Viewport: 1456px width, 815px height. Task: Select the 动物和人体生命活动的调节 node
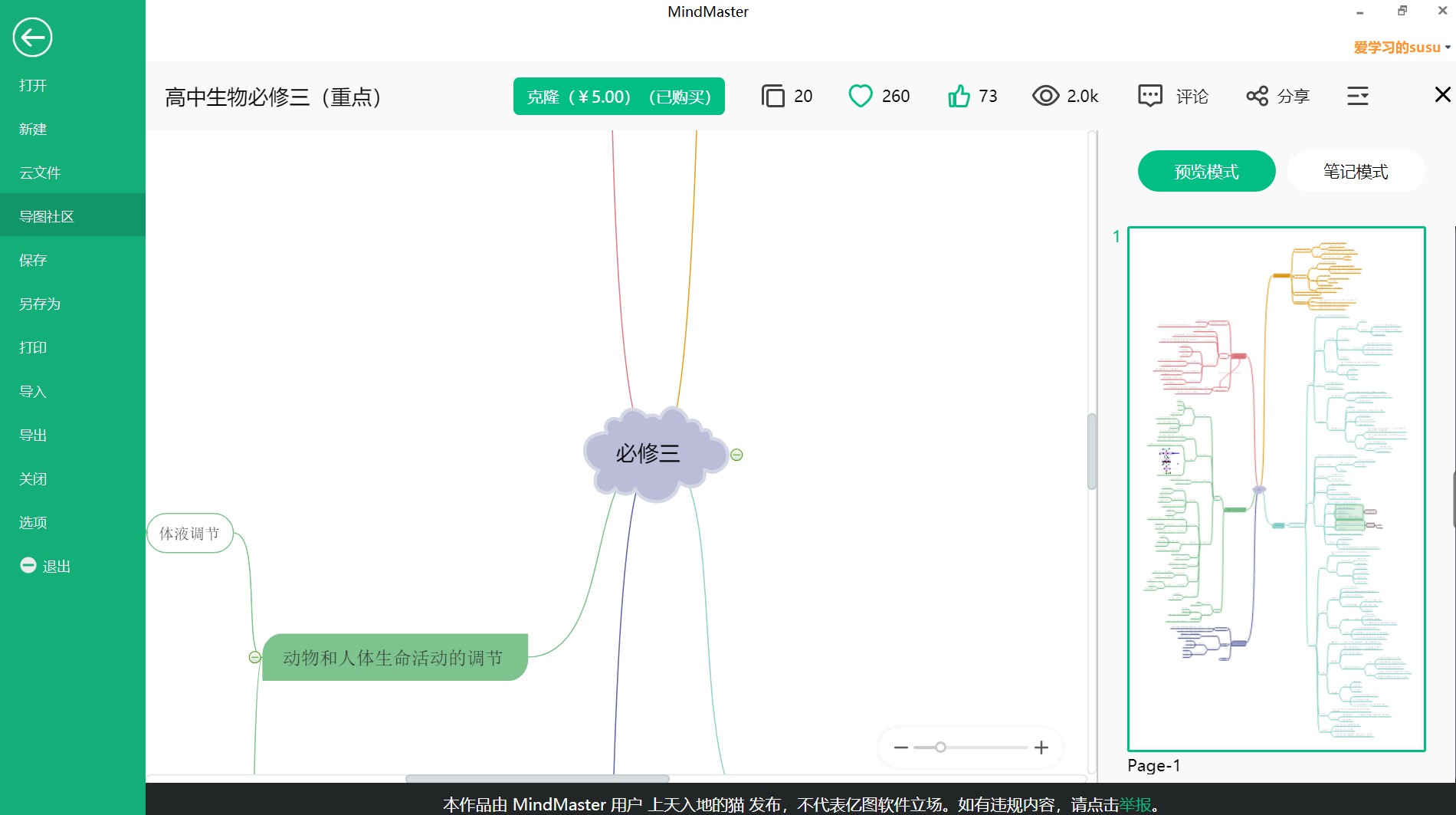pyautogui.click(x=394, y=657)
